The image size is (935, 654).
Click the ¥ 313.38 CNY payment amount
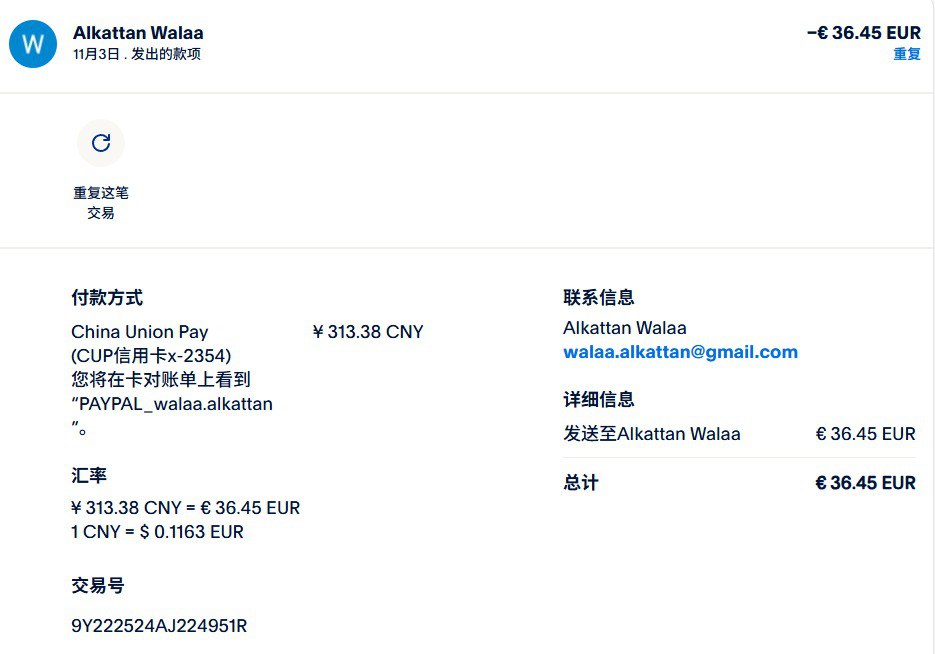coord(368,332)
